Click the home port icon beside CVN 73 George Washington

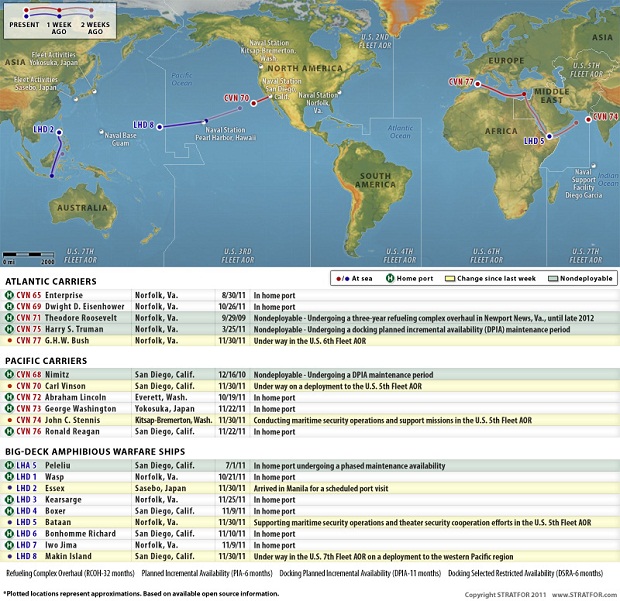9,408
